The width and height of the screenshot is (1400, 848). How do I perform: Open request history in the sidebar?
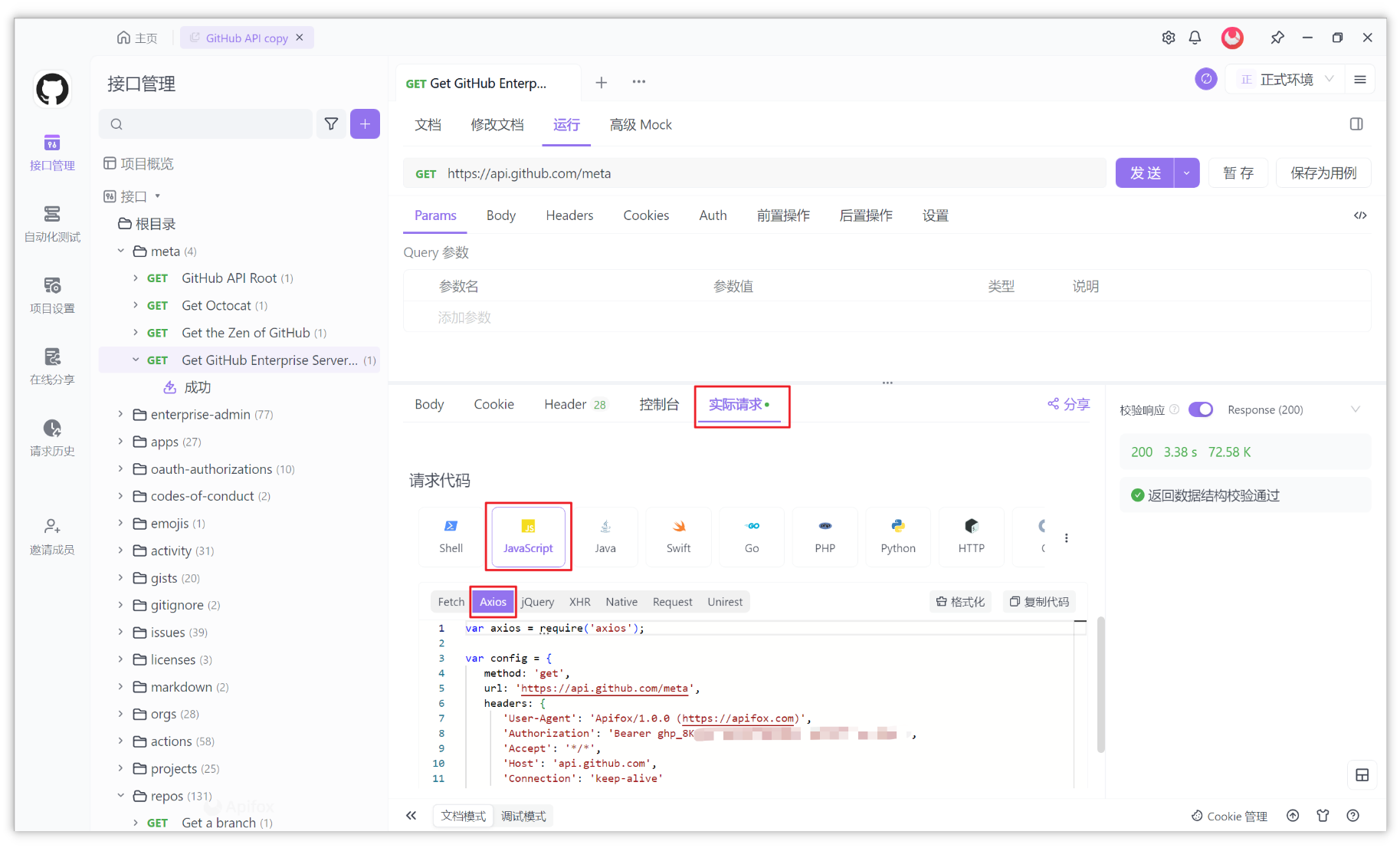tap(52, 437)
